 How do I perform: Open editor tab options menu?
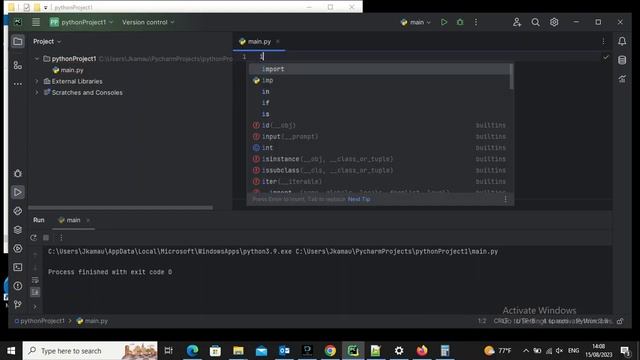603,41
